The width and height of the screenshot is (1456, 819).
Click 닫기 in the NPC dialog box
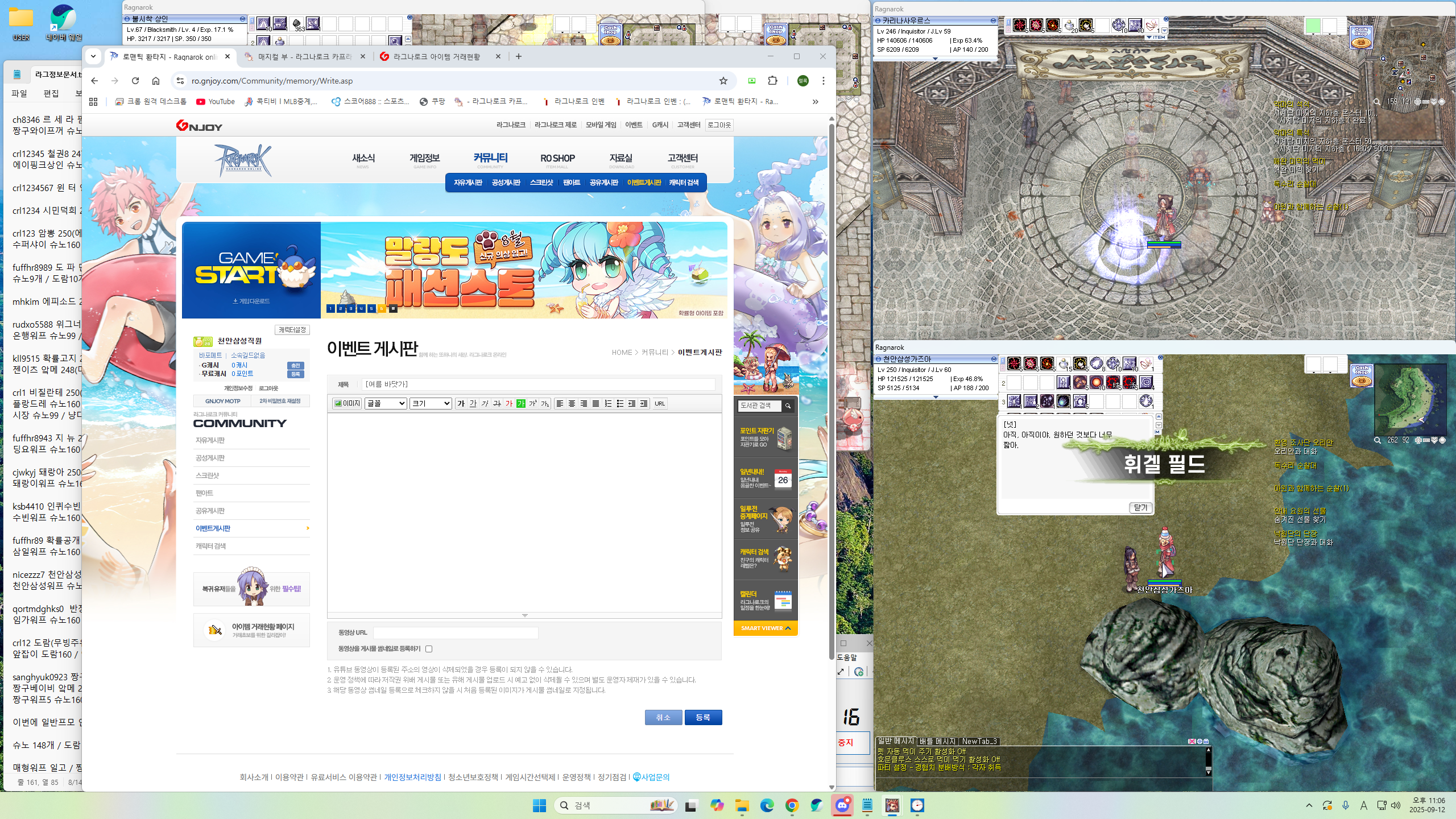[x=1140, y=507]
